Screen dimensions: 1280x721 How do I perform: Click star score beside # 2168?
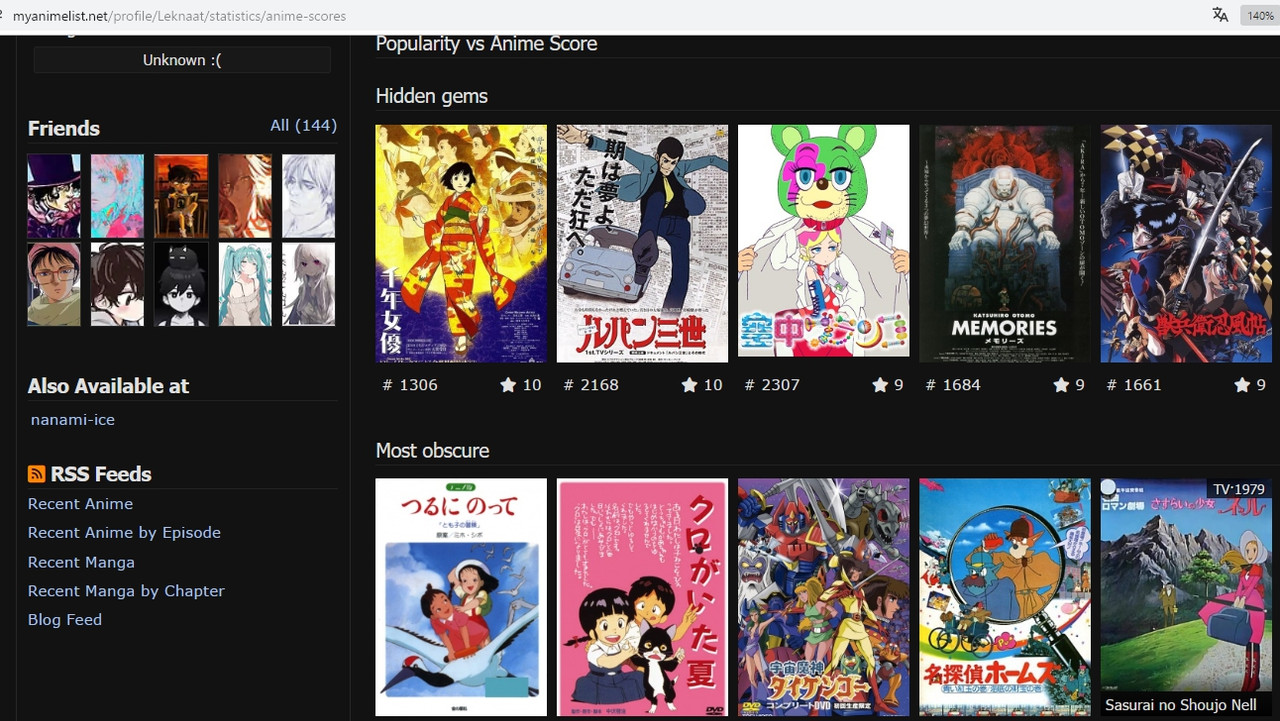tap(701, 385)
